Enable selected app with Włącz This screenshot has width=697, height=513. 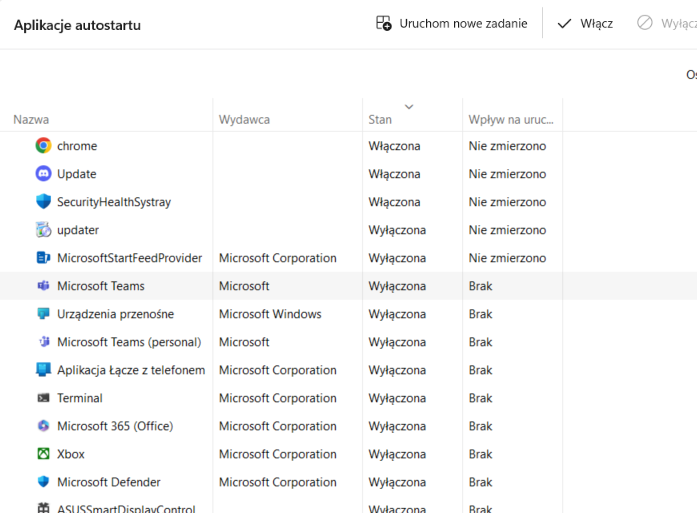pyautogui.click(x=585, y=23)
